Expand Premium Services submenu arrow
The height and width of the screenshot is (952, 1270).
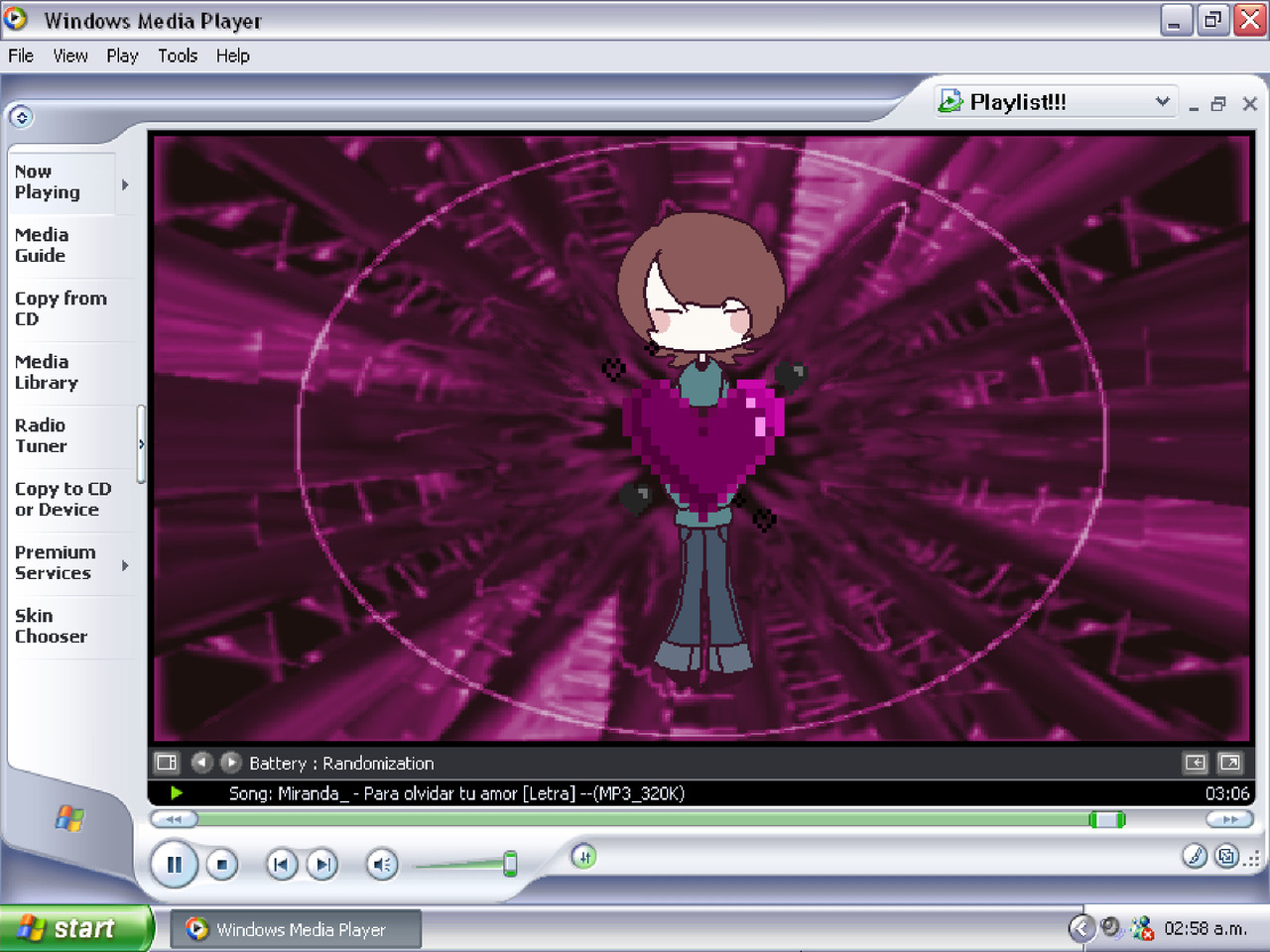125,565
